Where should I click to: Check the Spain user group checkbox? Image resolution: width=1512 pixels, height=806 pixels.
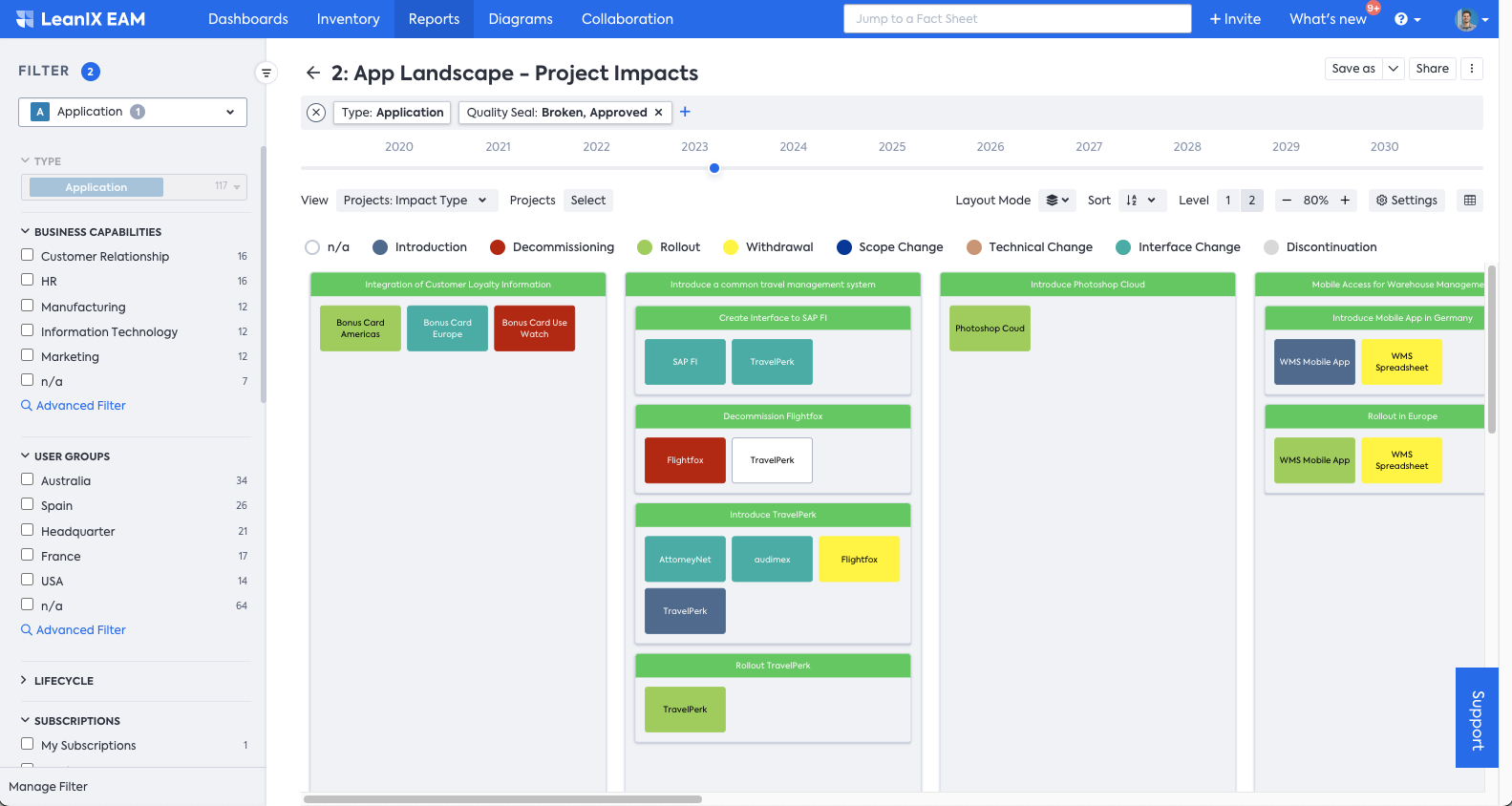tap(28, 505)
